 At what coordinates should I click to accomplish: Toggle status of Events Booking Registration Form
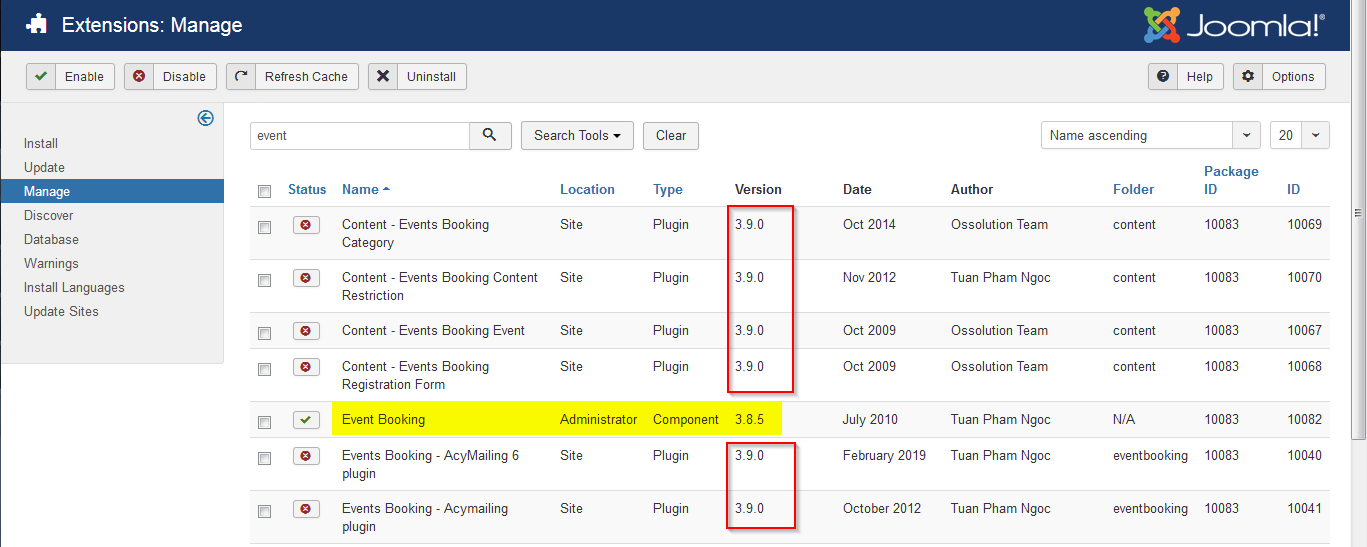[306, 367]
